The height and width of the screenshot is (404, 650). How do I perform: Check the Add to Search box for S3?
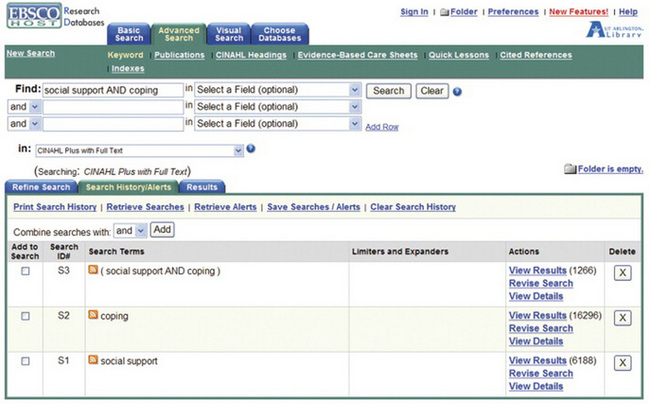click(25, 271)
